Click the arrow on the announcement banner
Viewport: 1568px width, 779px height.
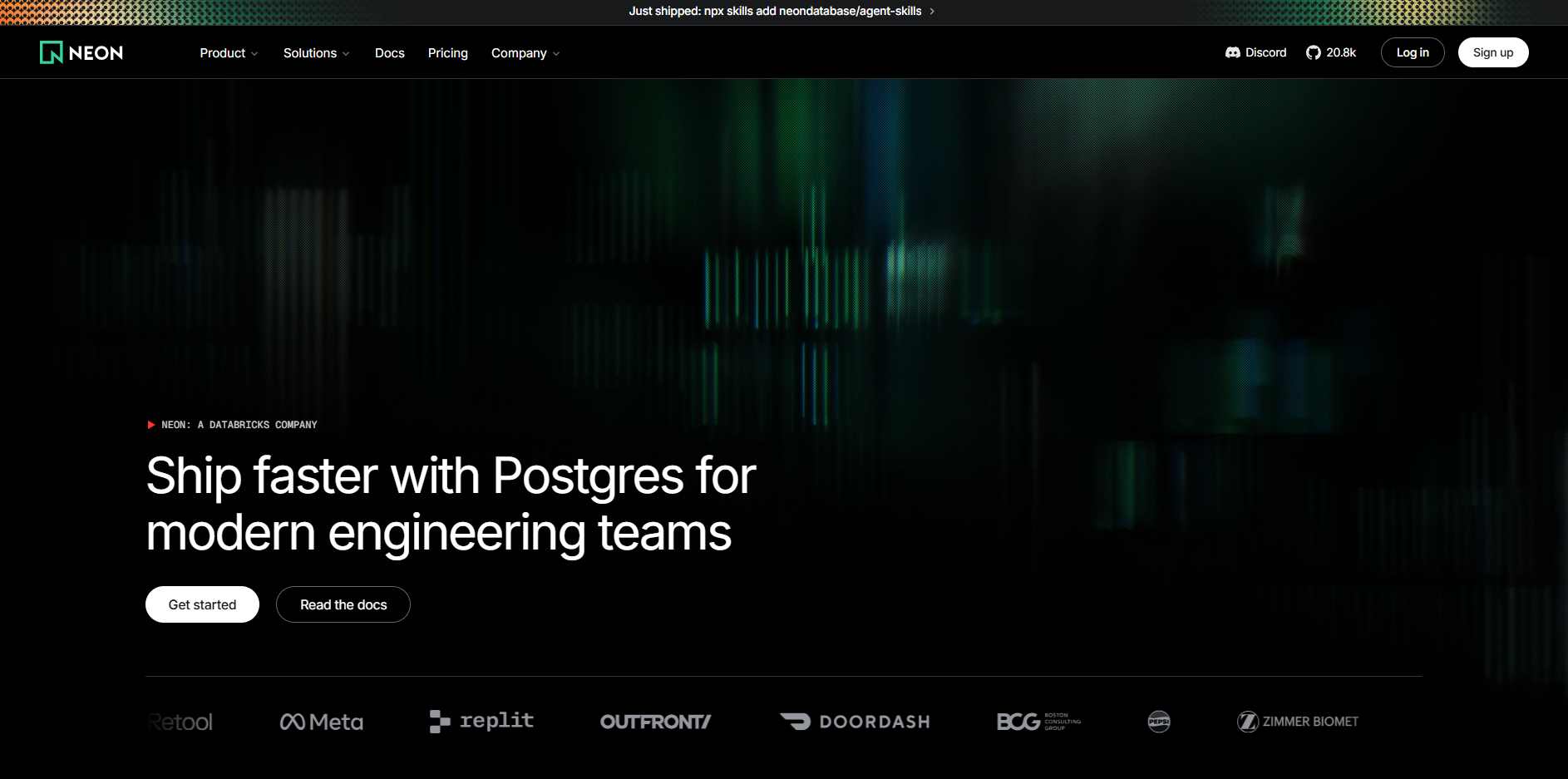click(x=932, y=12)
